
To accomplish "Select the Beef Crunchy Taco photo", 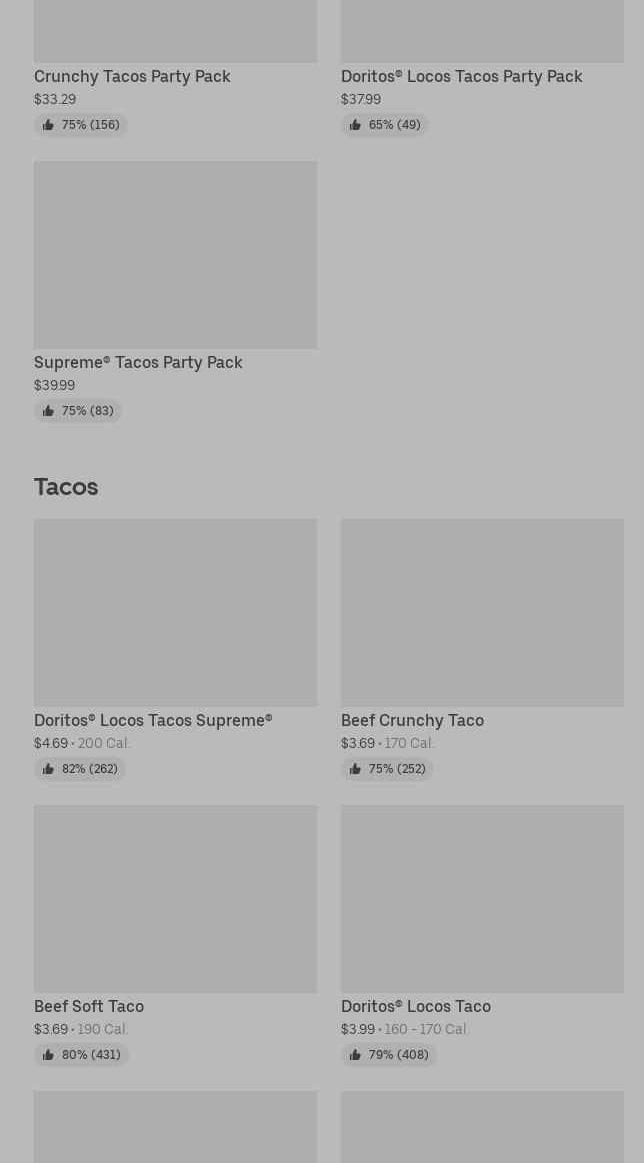I will [482, 612].
